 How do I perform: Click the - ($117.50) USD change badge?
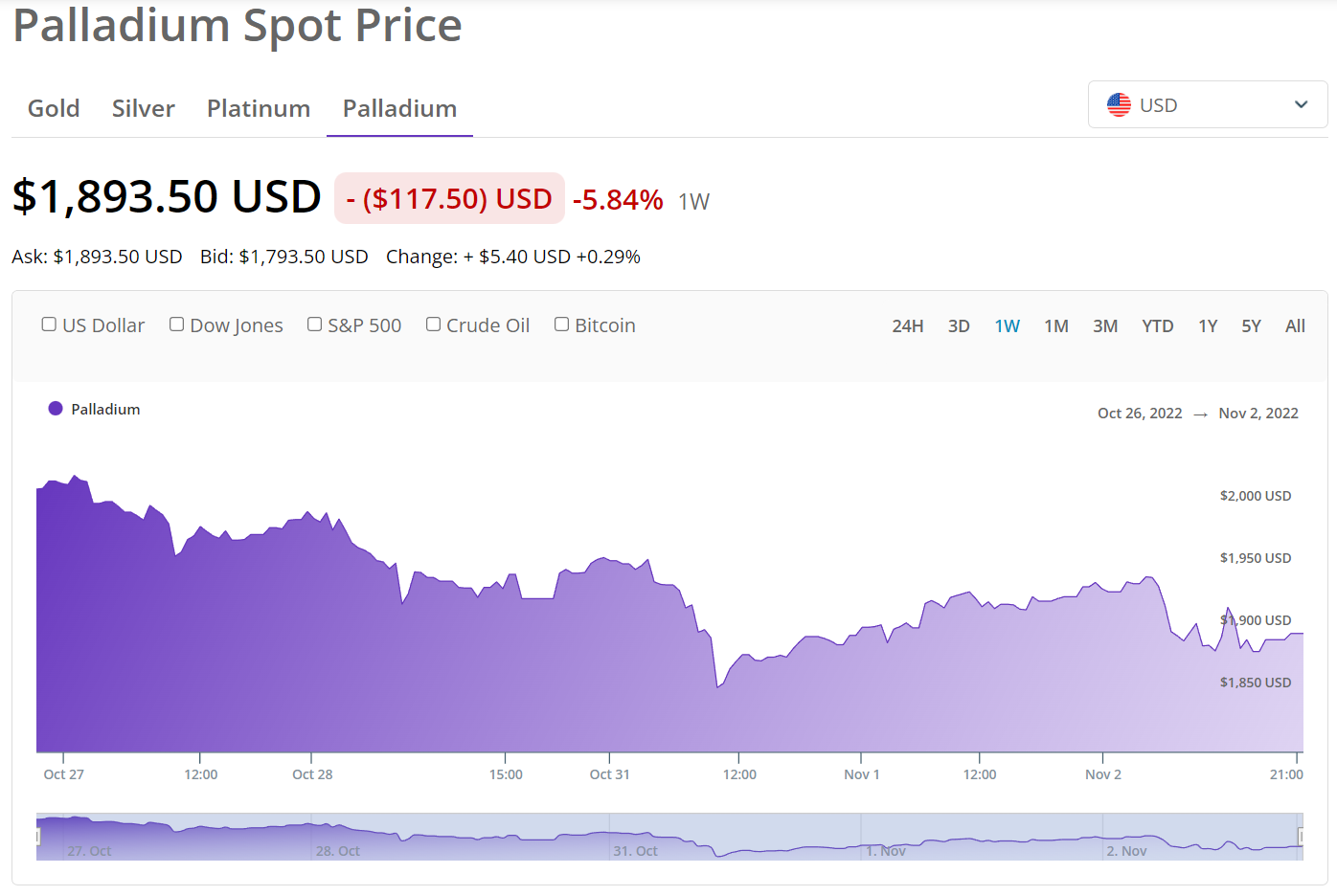(449, 198)
